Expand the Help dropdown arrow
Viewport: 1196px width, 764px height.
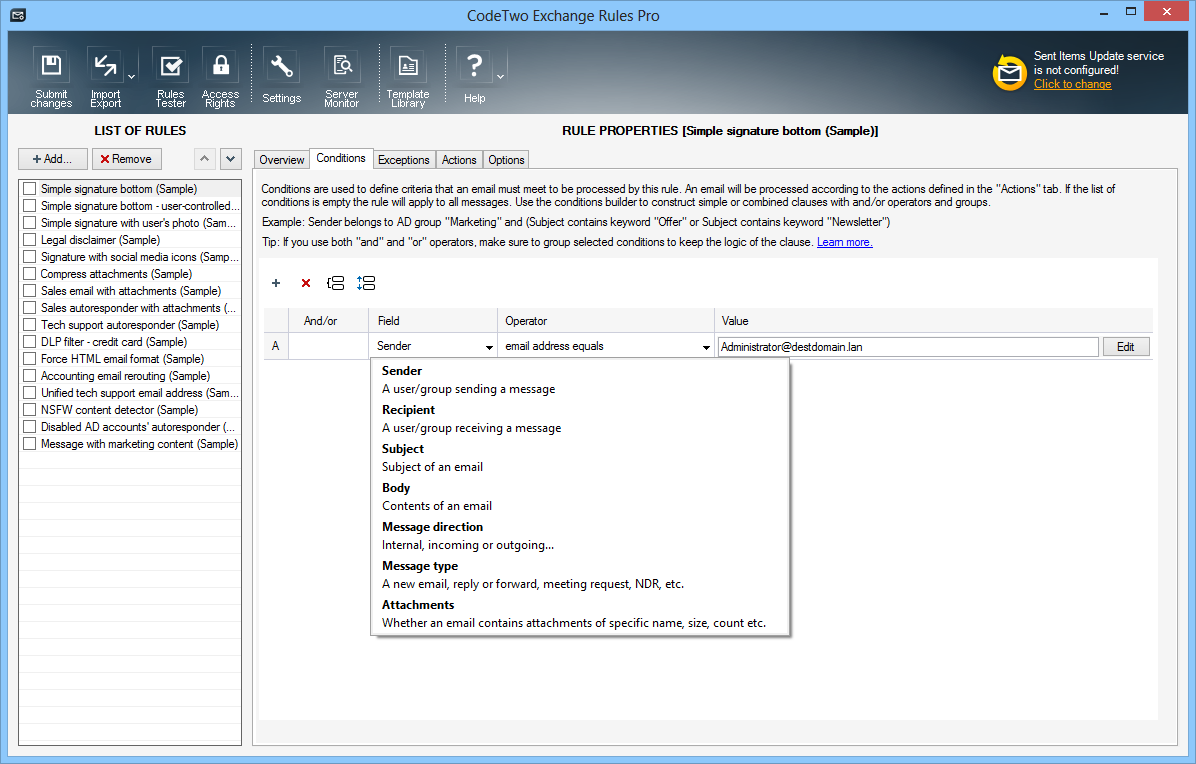point(500,76)
